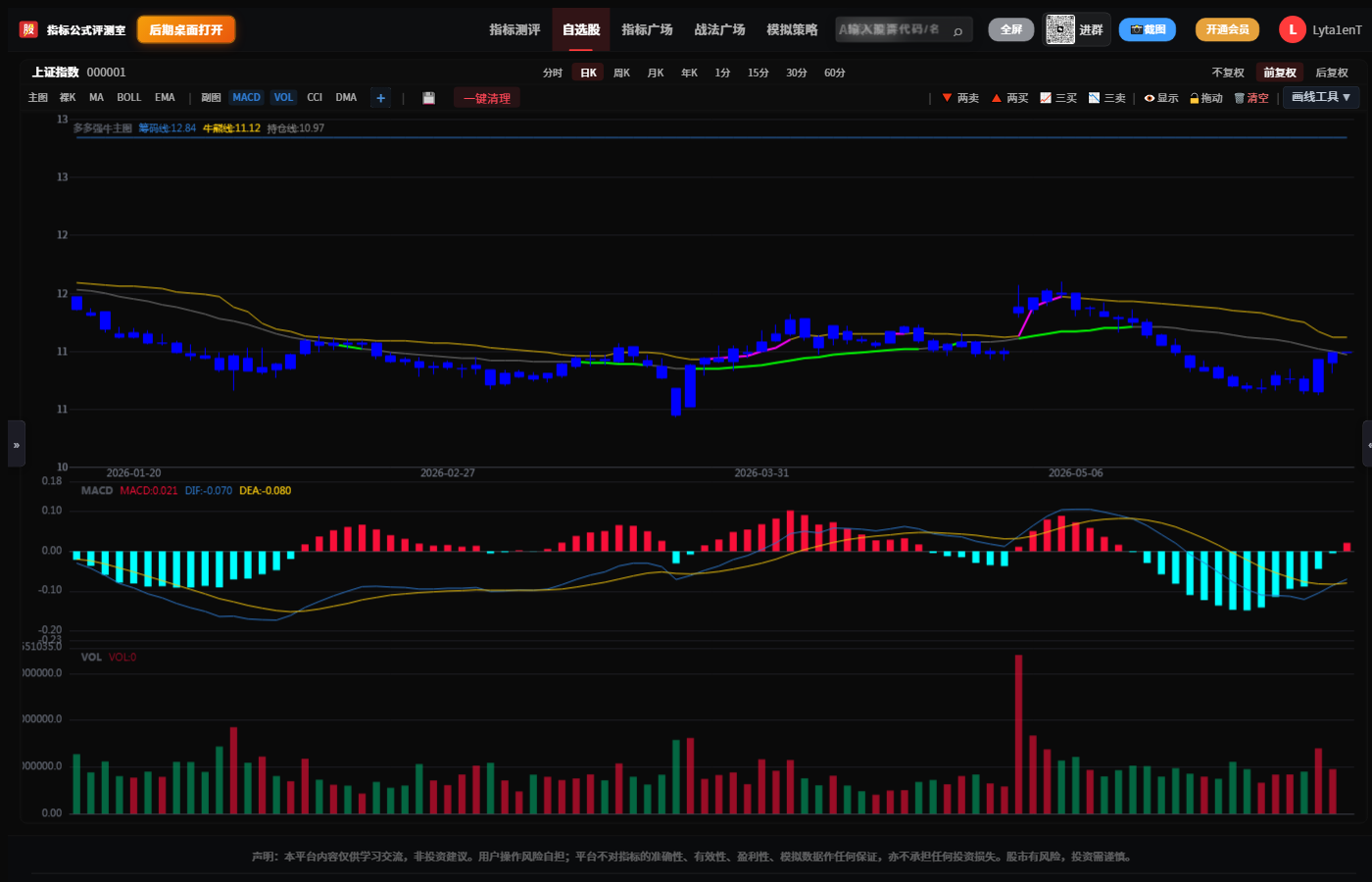1372x882 pixels.
Task: Click the 2026-03-31 date axis label
Action: pos(761,473)
